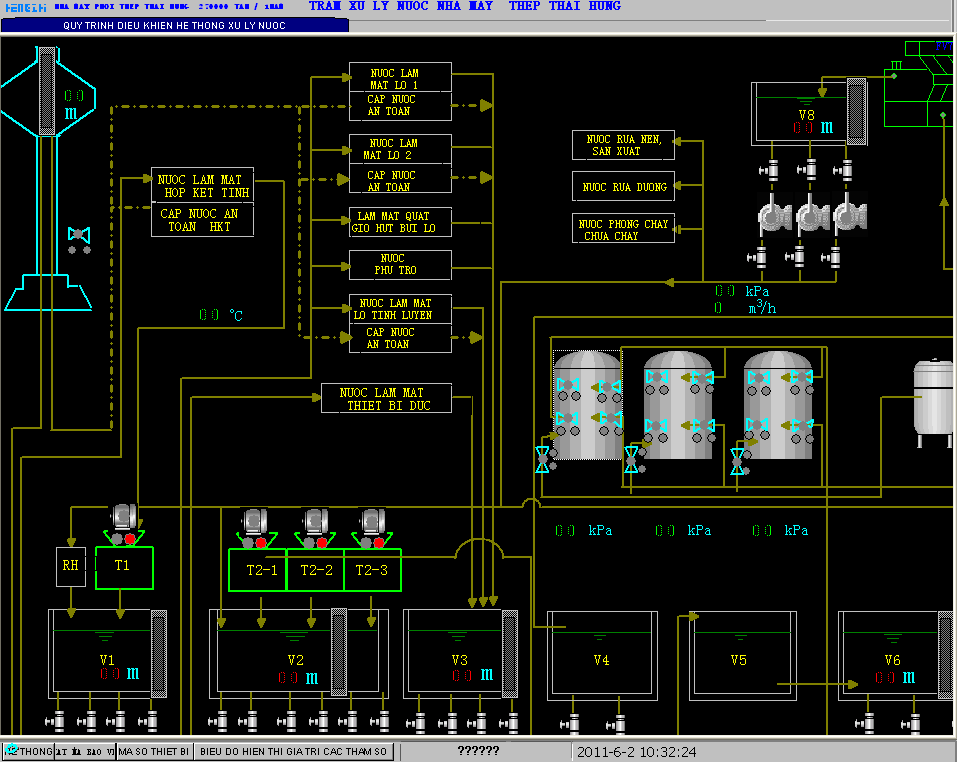The image size is (957, 762).
Task: Click the level gauge bar on tank V2
Action: (338, 652)
